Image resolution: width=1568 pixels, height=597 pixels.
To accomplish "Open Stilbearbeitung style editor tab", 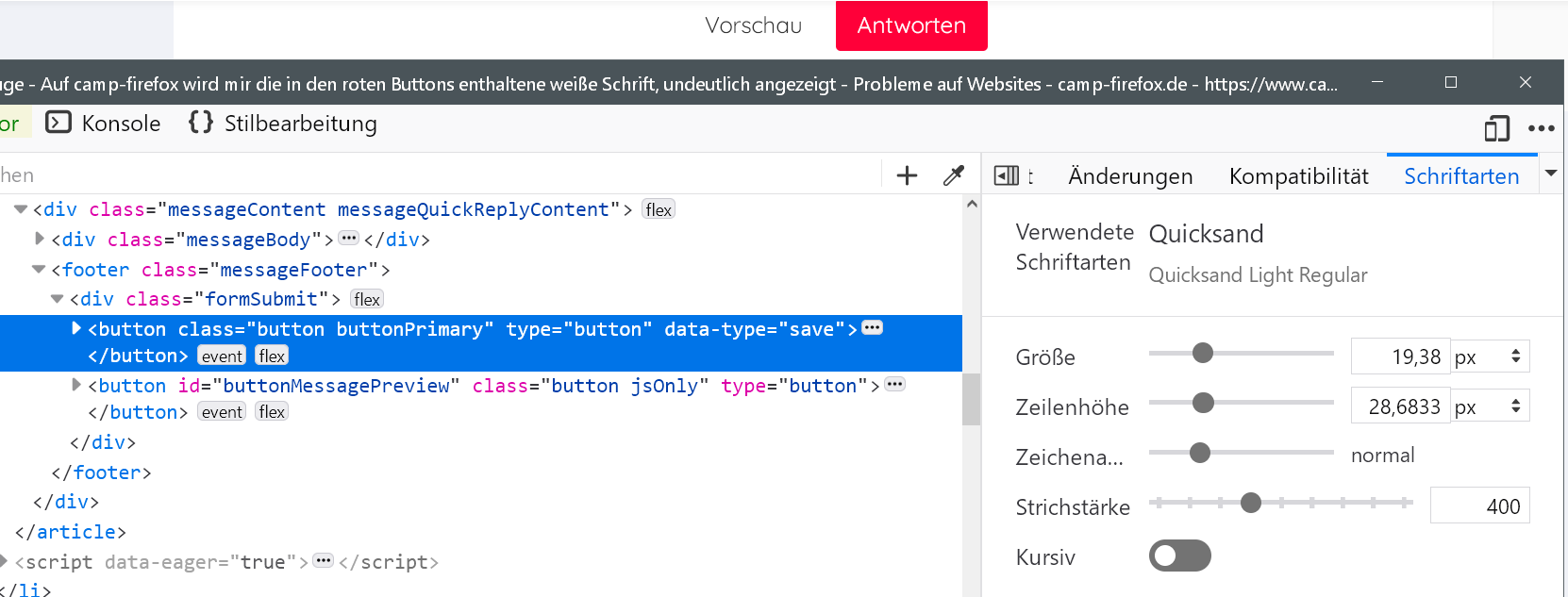I will [283, 124].
